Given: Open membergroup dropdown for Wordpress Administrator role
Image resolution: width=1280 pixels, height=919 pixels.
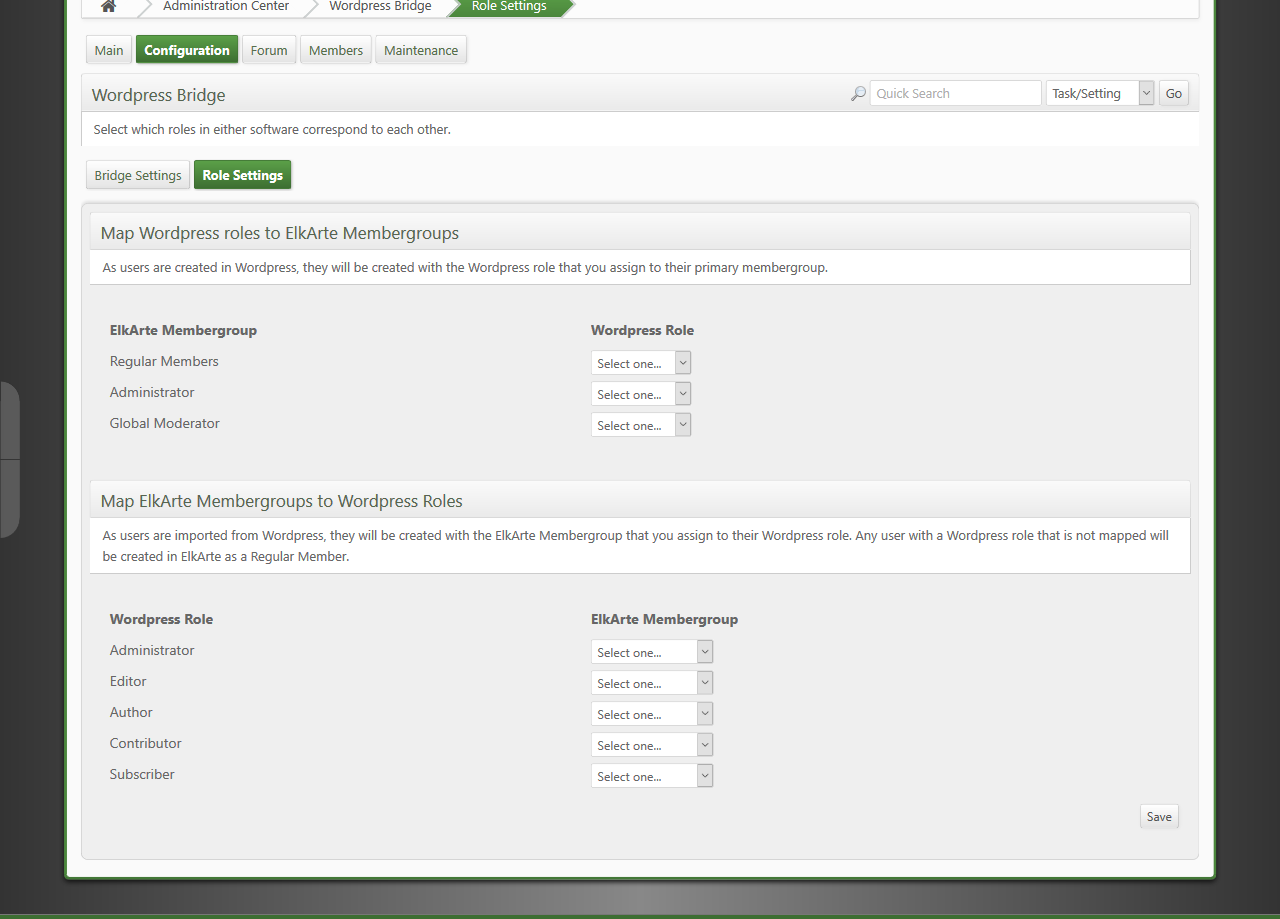Looking at the screenshot, I should tap(652, 652).
